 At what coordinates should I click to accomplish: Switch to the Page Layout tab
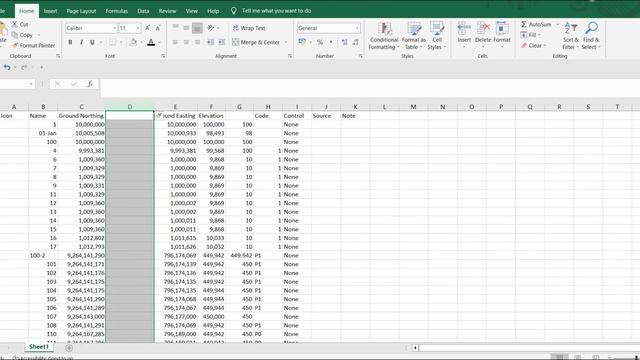81,11
